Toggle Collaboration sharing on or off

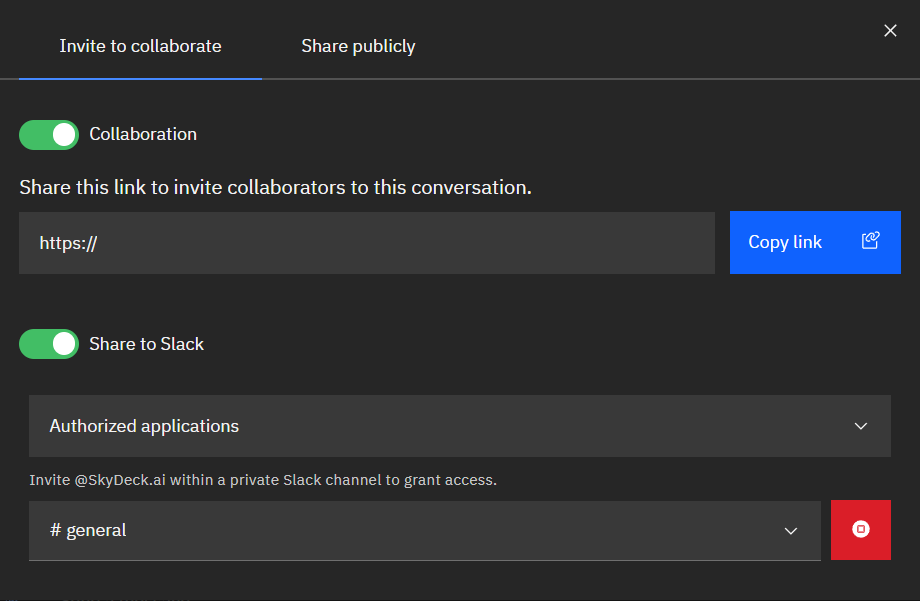coord(48,134)
